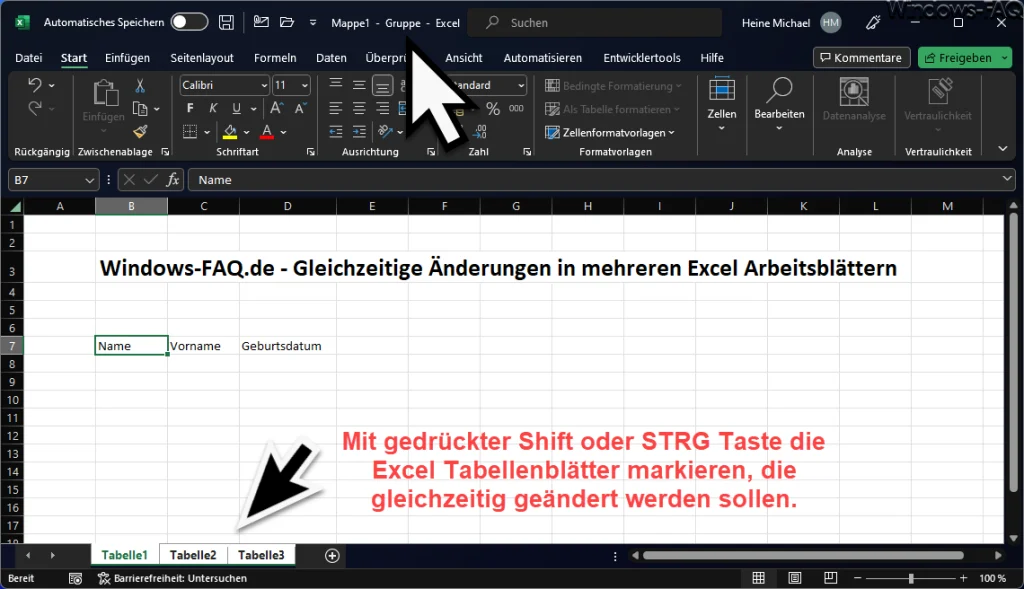1024x589 pixels.
Task: Click the text orientation icon
Action: [x=385, y=132]
